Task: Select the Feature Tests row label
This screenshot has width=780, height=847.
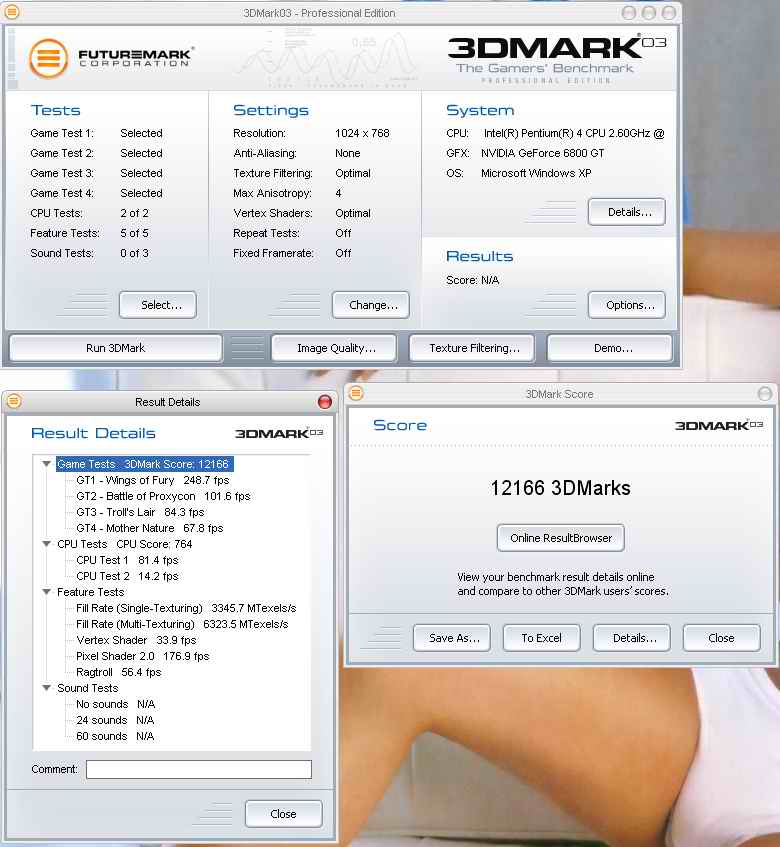Action: (91, 592)
